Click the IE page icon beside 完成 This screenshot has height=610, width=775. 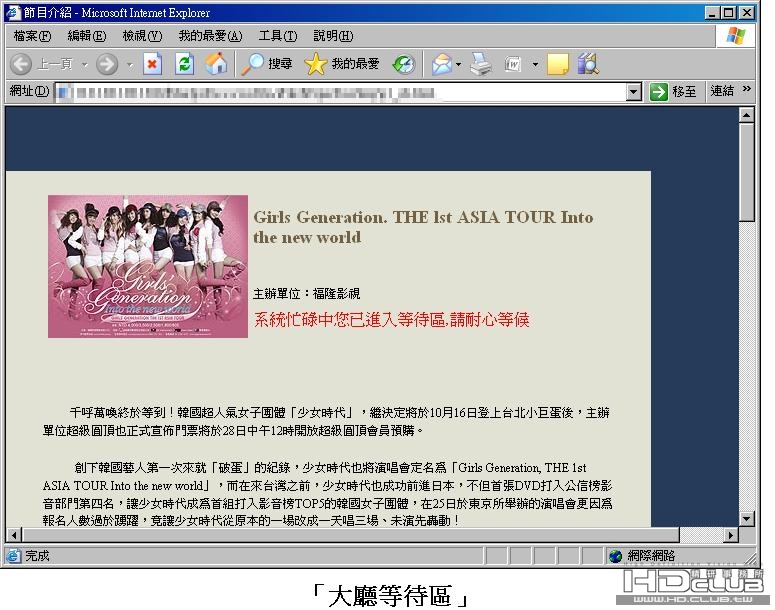point(13,556)
